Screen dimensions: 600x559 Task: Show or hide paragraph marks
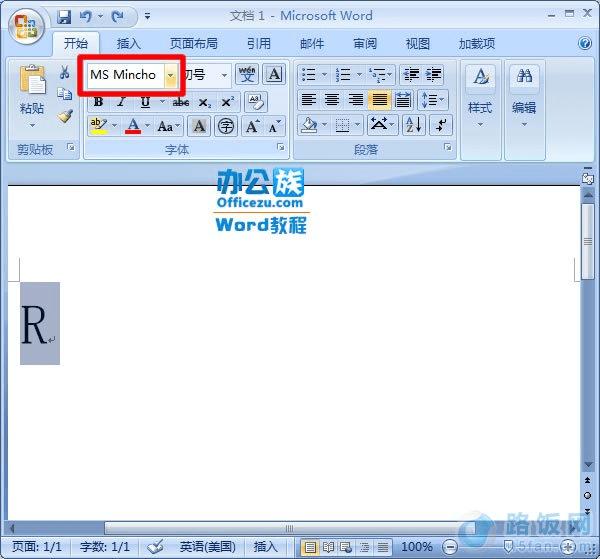click(441, 125)
